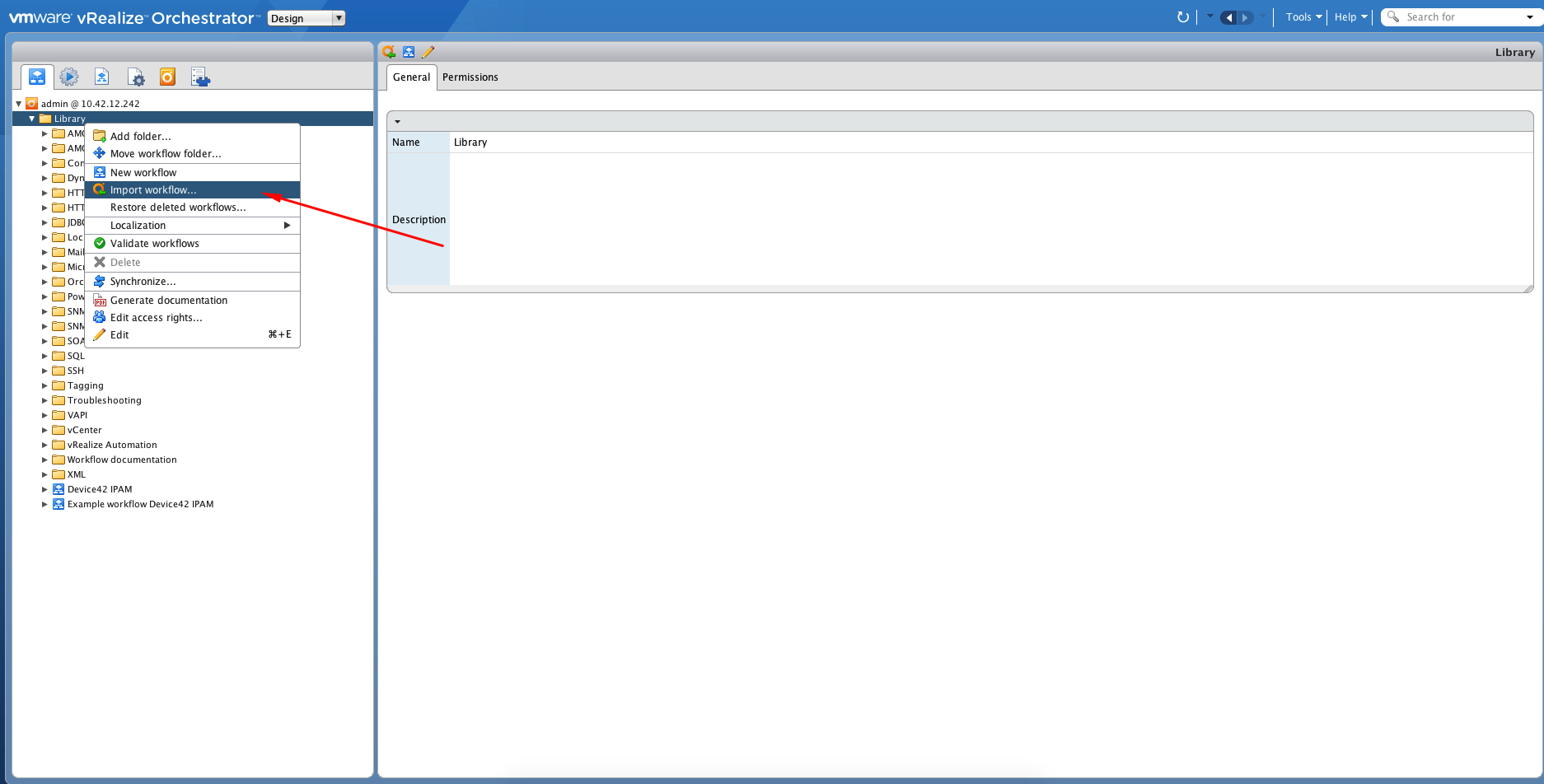The image size is (1544, 784).
Task: Select the orange Packages view icon
Action: (167, 77)
